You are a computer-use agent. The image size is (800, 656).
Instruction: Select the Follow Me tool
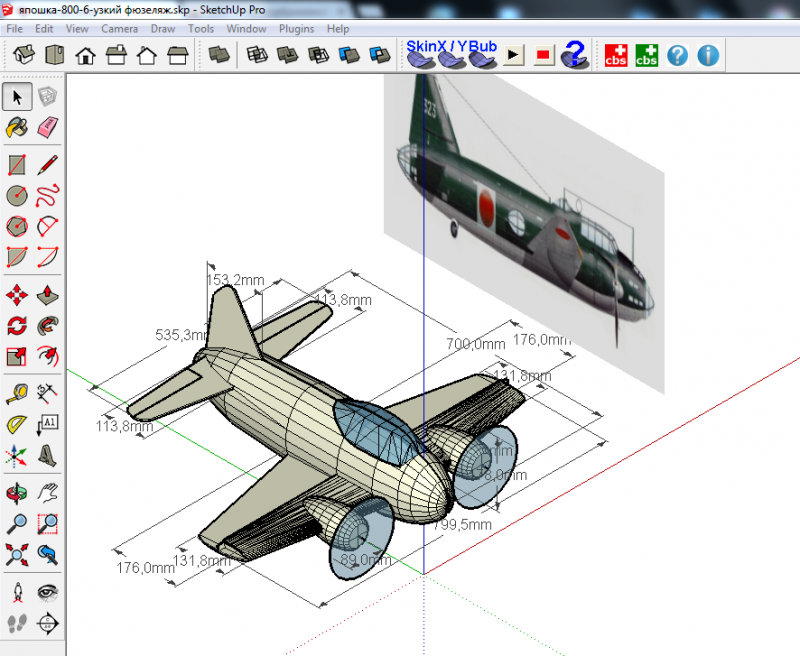pyautogui.click(x=47, y=326)
